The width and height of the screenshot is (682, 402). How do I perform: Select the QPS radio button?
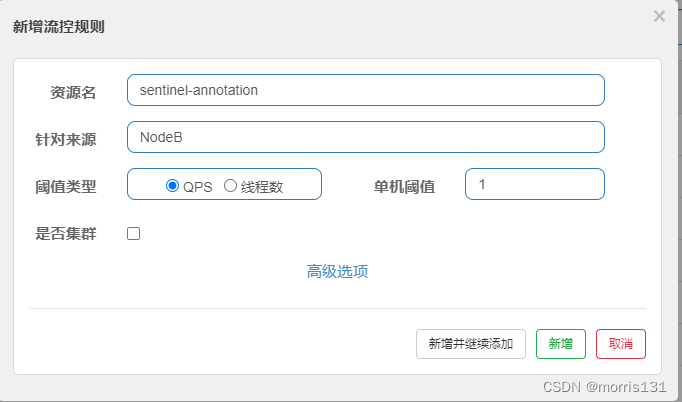(x=173, y=186)
